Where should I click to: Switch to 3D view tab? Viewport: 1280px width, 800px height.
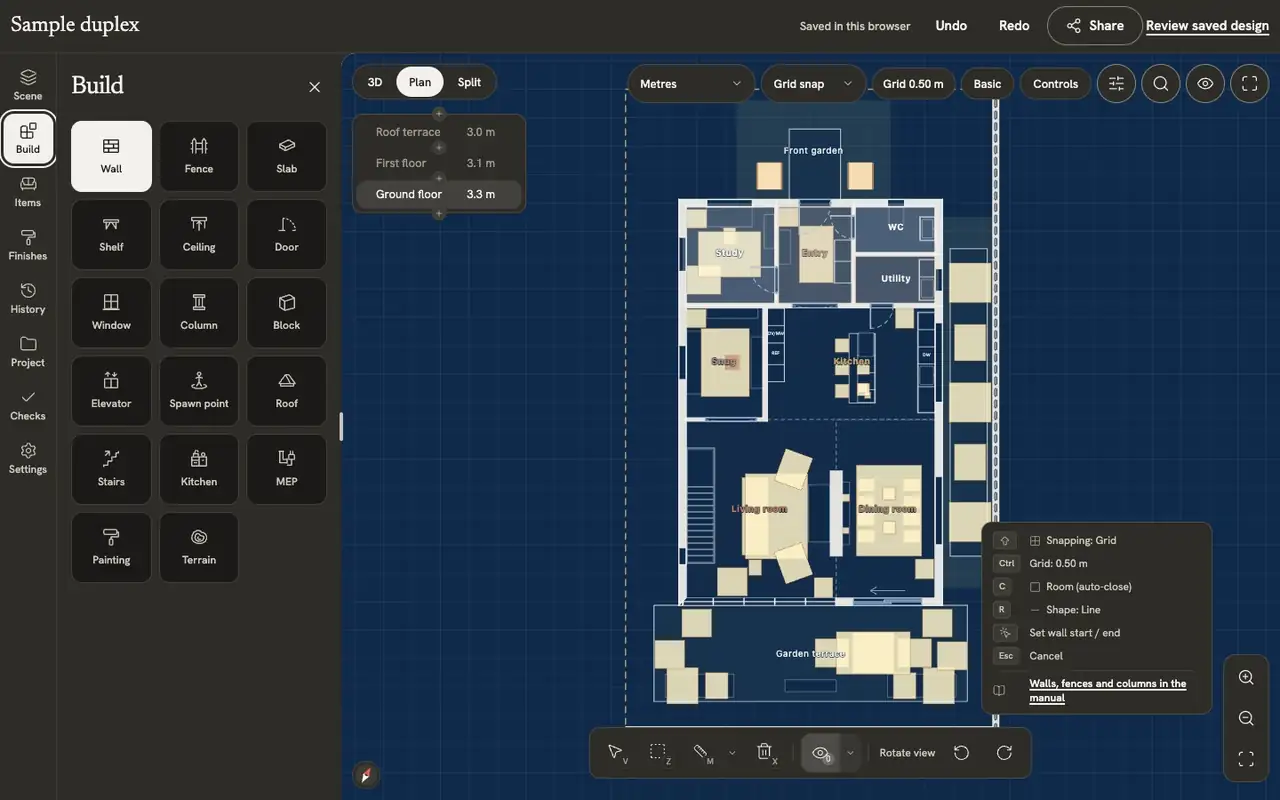(x=375, y=82)
